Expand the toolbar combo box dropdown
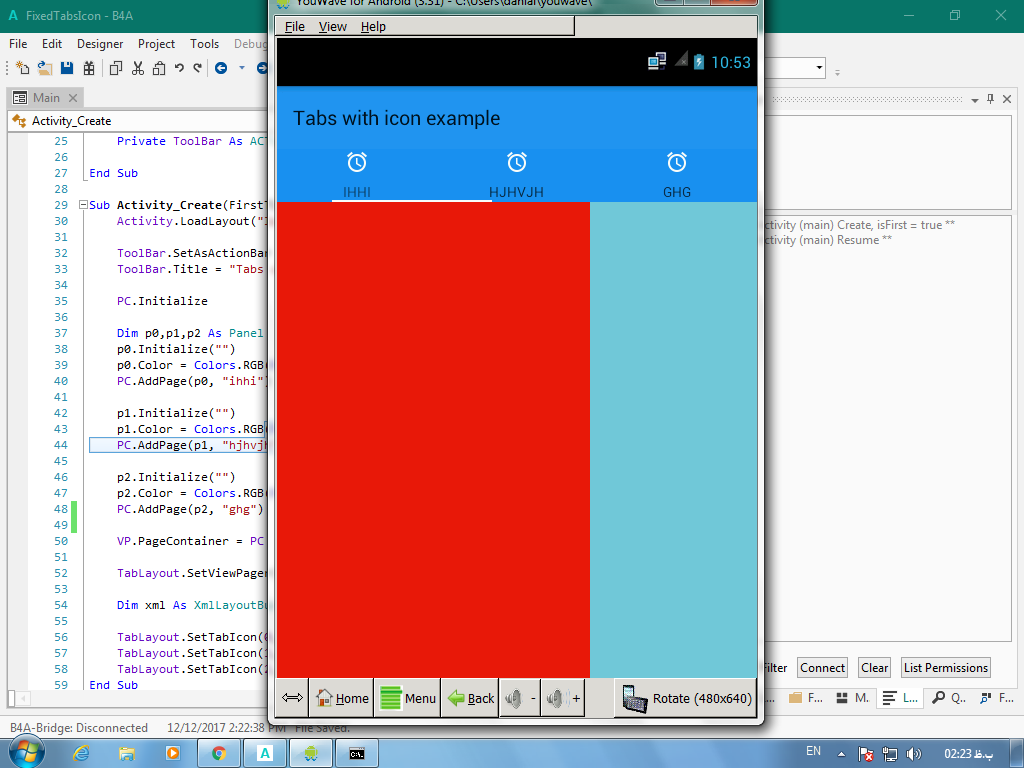1024x768 pixels. pyautogui.click(x=820, y=68)
